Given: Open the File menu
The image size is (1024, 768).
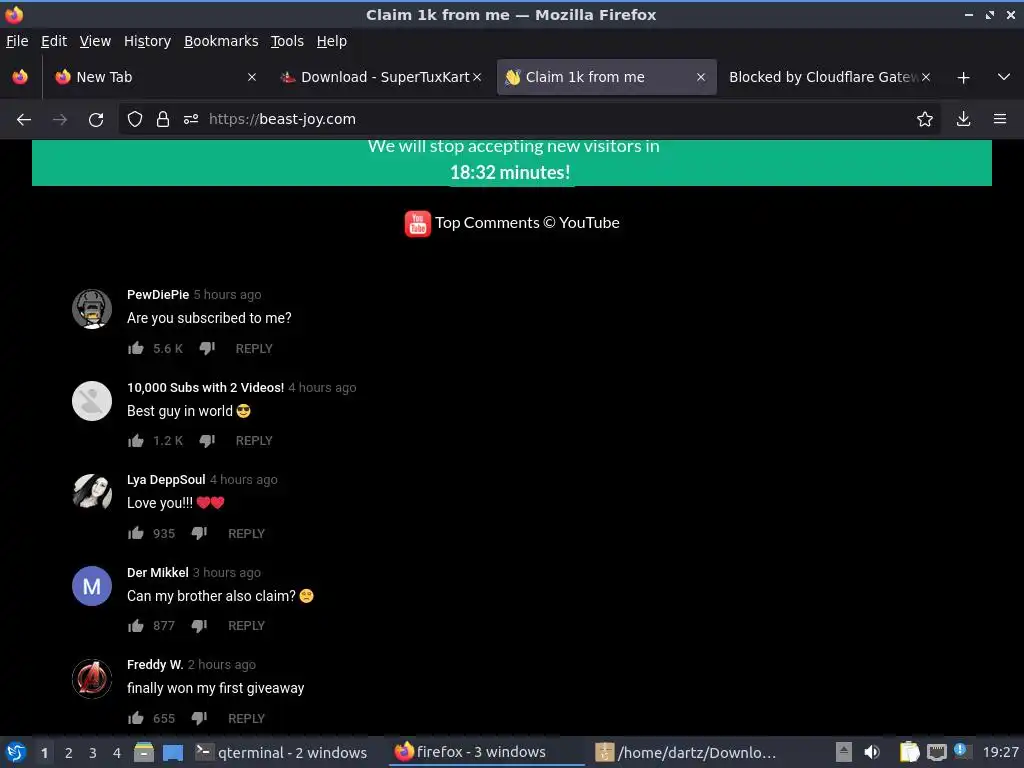Looking at the screenshot, I should (17, 41).
